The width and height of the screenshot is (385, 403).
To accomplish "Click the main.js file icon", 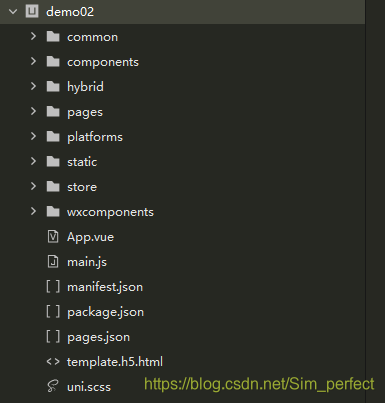I will click(53, 262).
